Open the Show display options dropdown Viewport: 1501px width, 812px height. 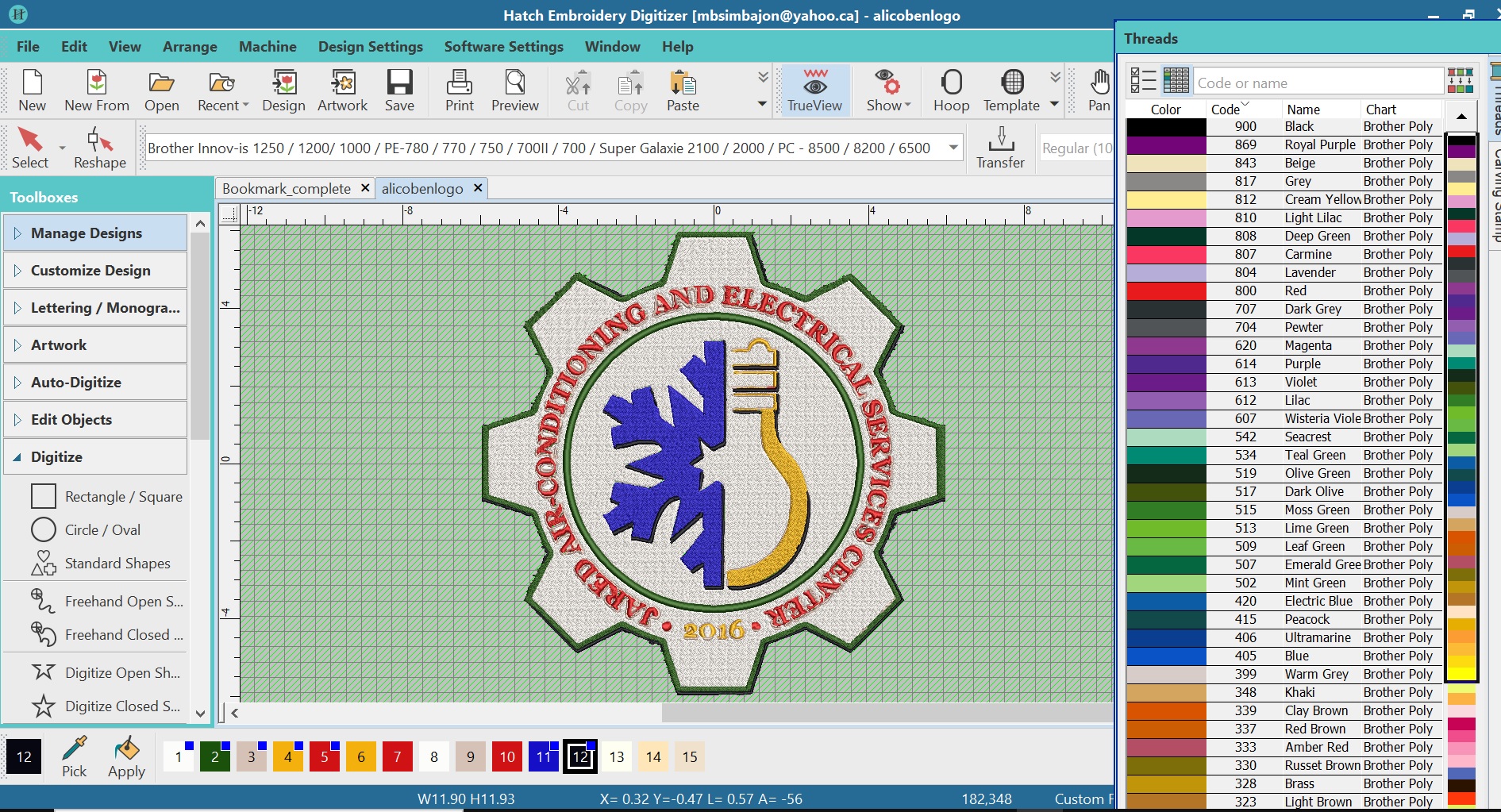tap(888, 90)
